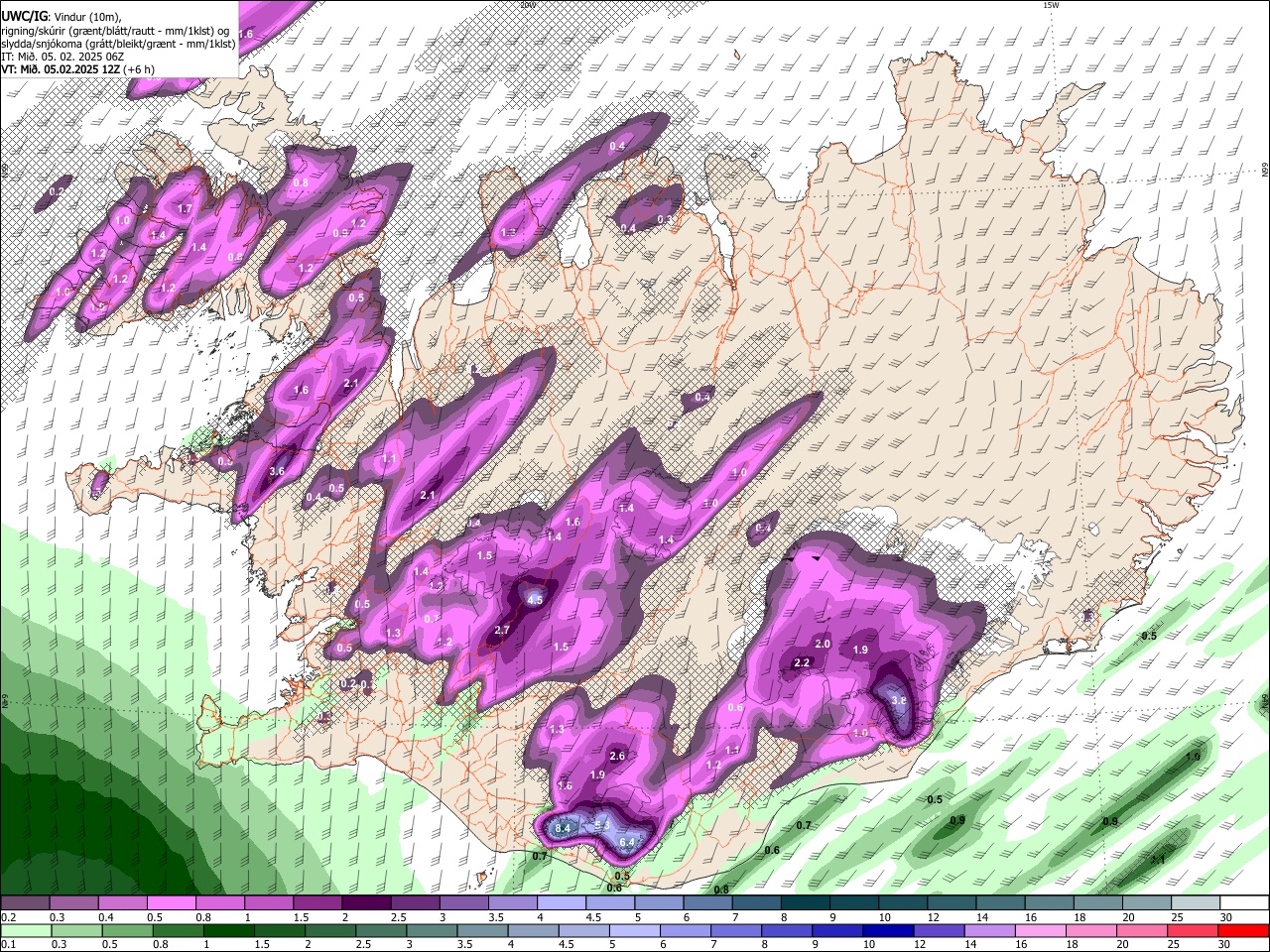Click the 1.7 snowfall value on the map
1270x952 pixels.
pos(185,209)
